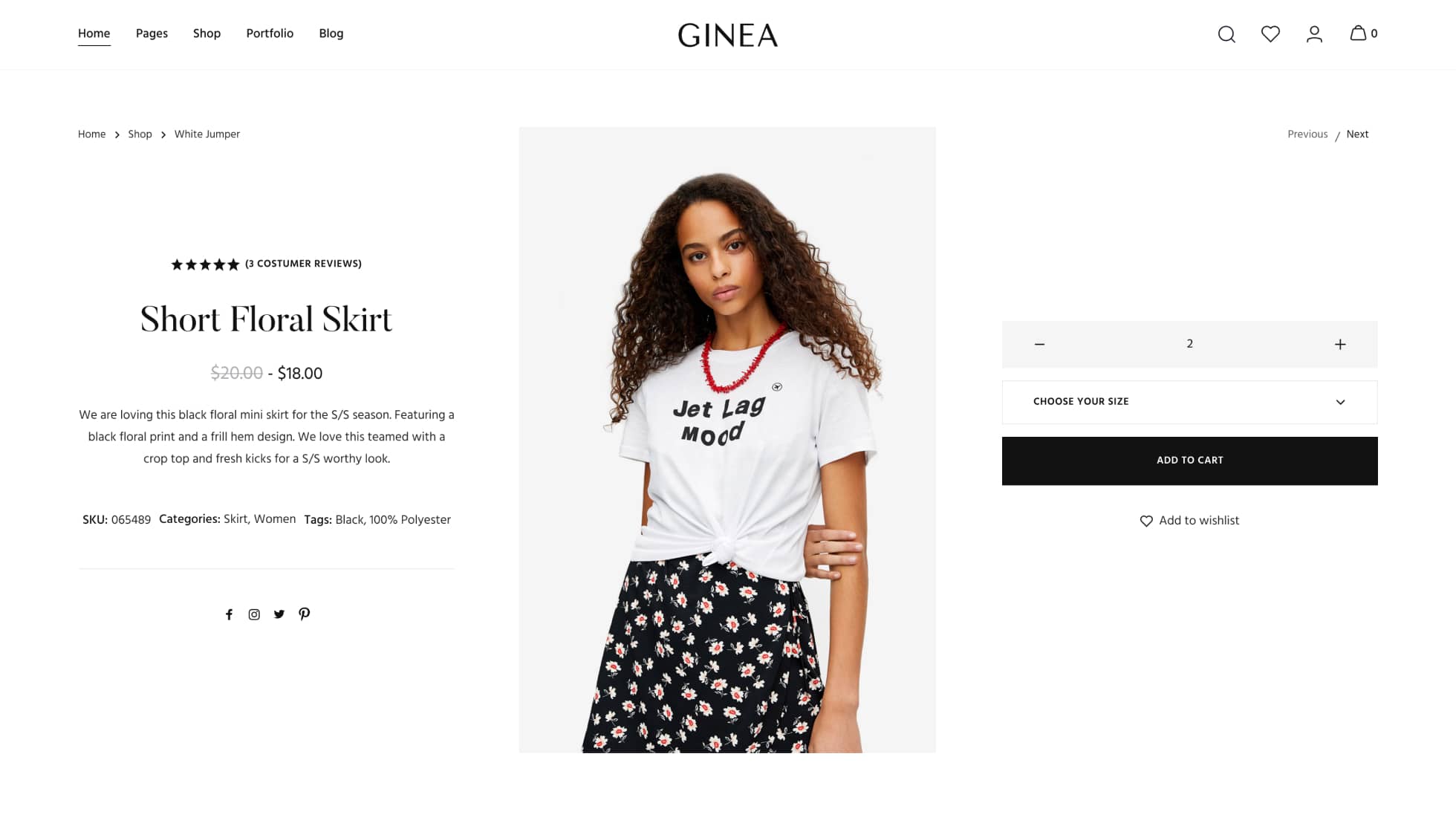Open the Pages menu
The width and height of the screenshot is (1456, 832).
[152, 33]
